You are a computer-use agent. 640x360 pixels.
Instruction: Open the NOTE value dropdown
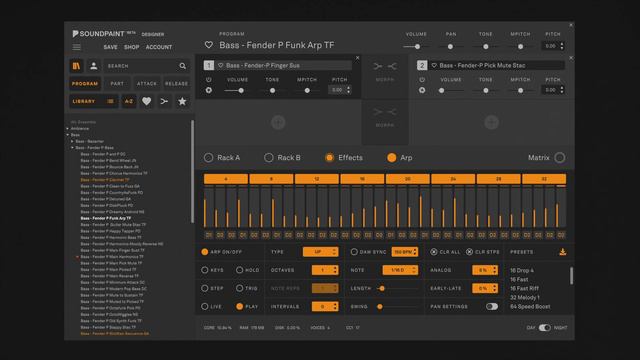[400, 270]
